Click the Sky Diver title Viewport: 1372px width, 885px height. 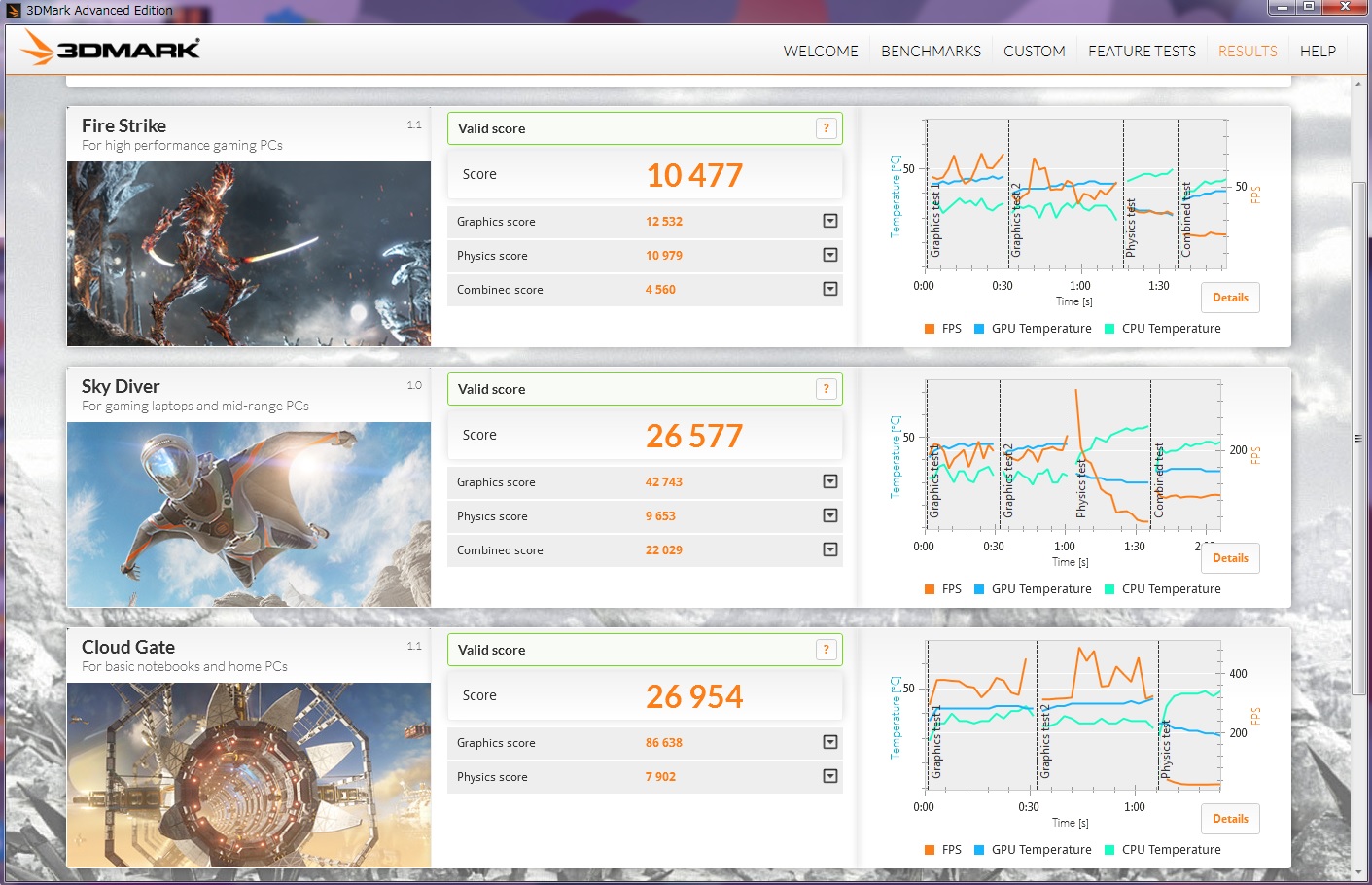click(x=121, y=386)
